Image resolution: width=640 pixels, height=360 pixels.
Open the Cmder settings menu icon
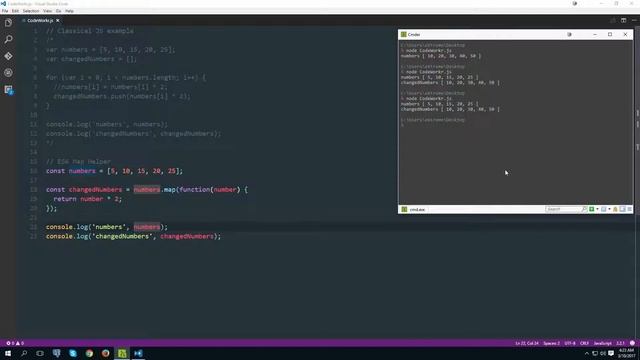[629, 209]
